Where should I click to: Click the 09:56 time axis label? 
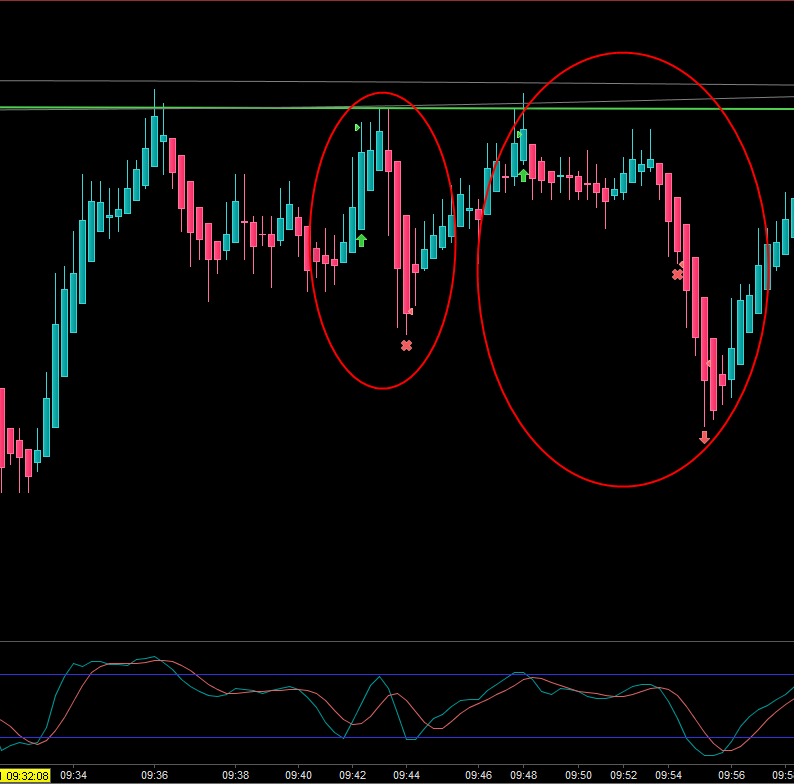pos(731,775)
